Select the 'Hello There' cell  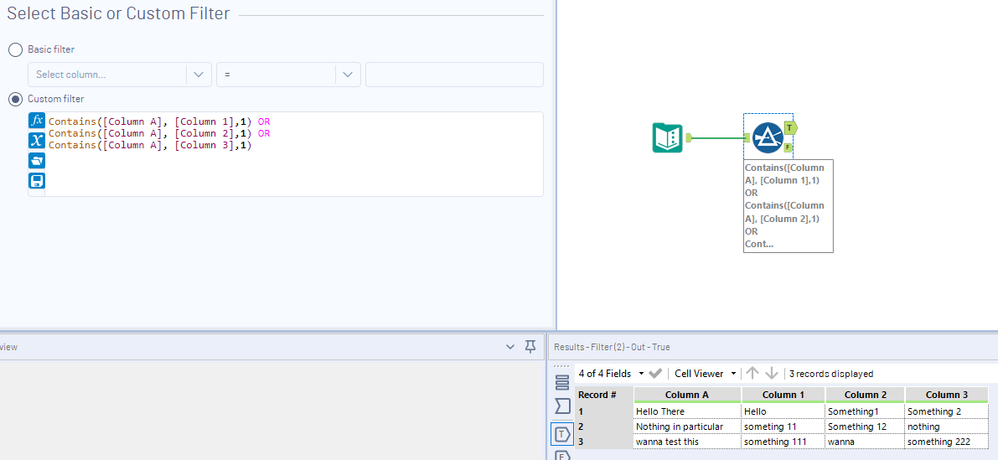687,412
